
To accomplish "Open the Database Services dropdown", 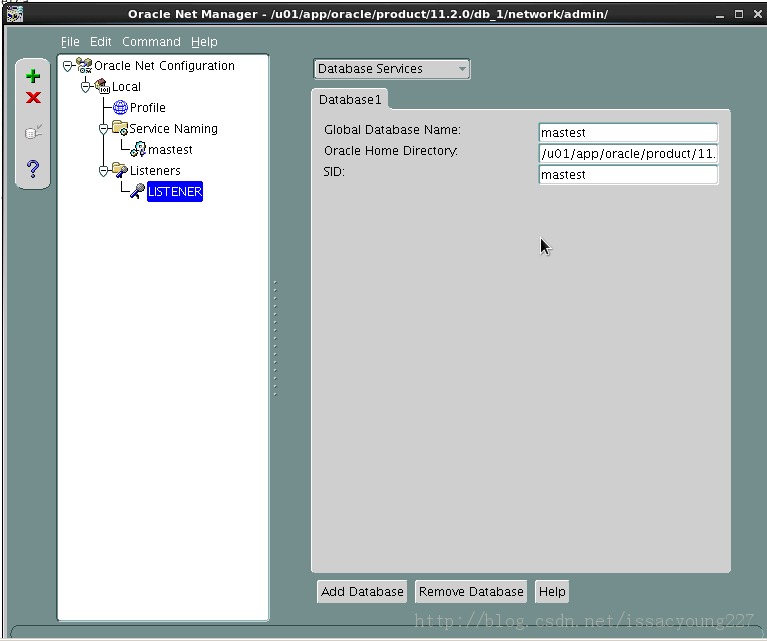I will point(391,69).
